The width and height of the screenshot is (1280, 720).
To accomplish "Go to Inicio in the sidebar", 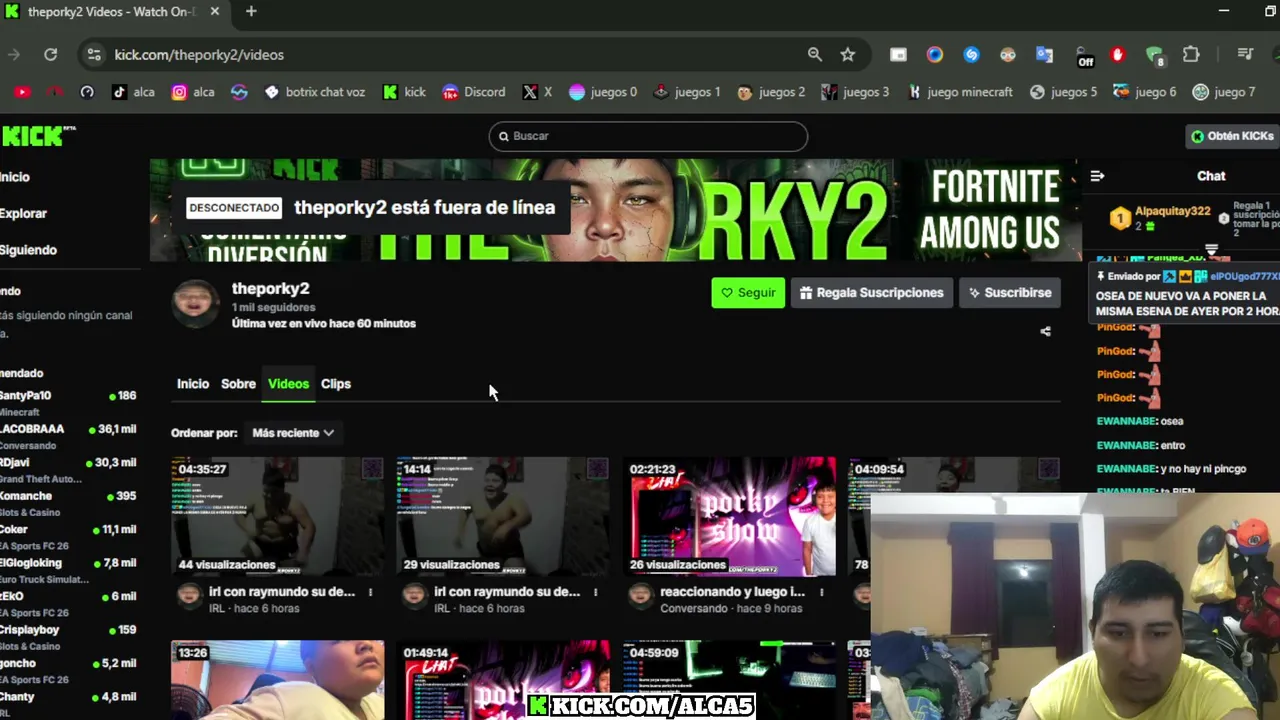I will pyautogui.click(x=15, y=177).
